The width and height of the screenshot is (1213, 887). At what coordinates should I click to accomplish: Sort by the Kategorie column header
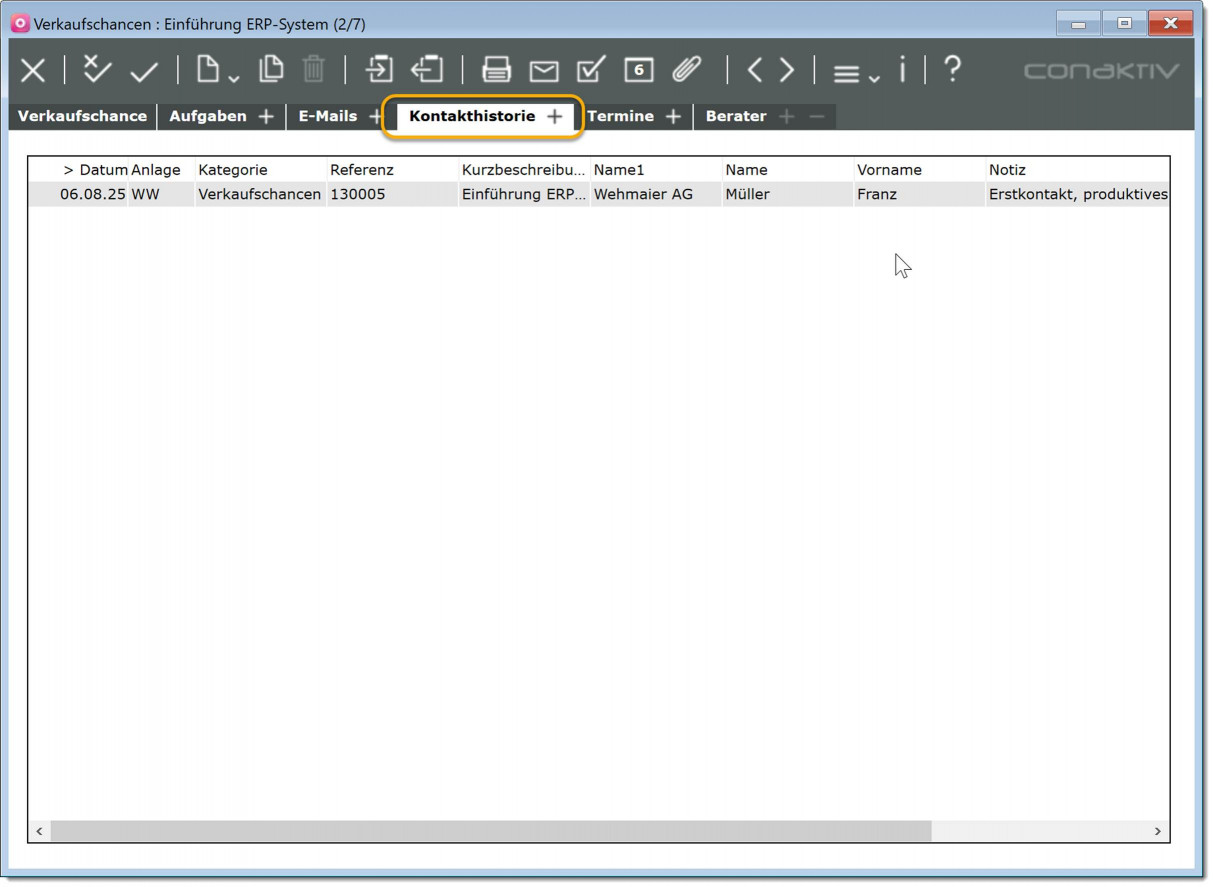(x=233, y=170)
